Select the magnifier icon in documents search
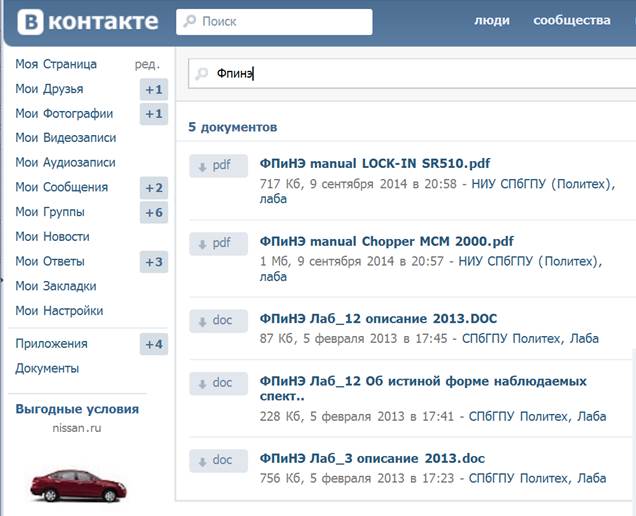 [x=202, y=73]
